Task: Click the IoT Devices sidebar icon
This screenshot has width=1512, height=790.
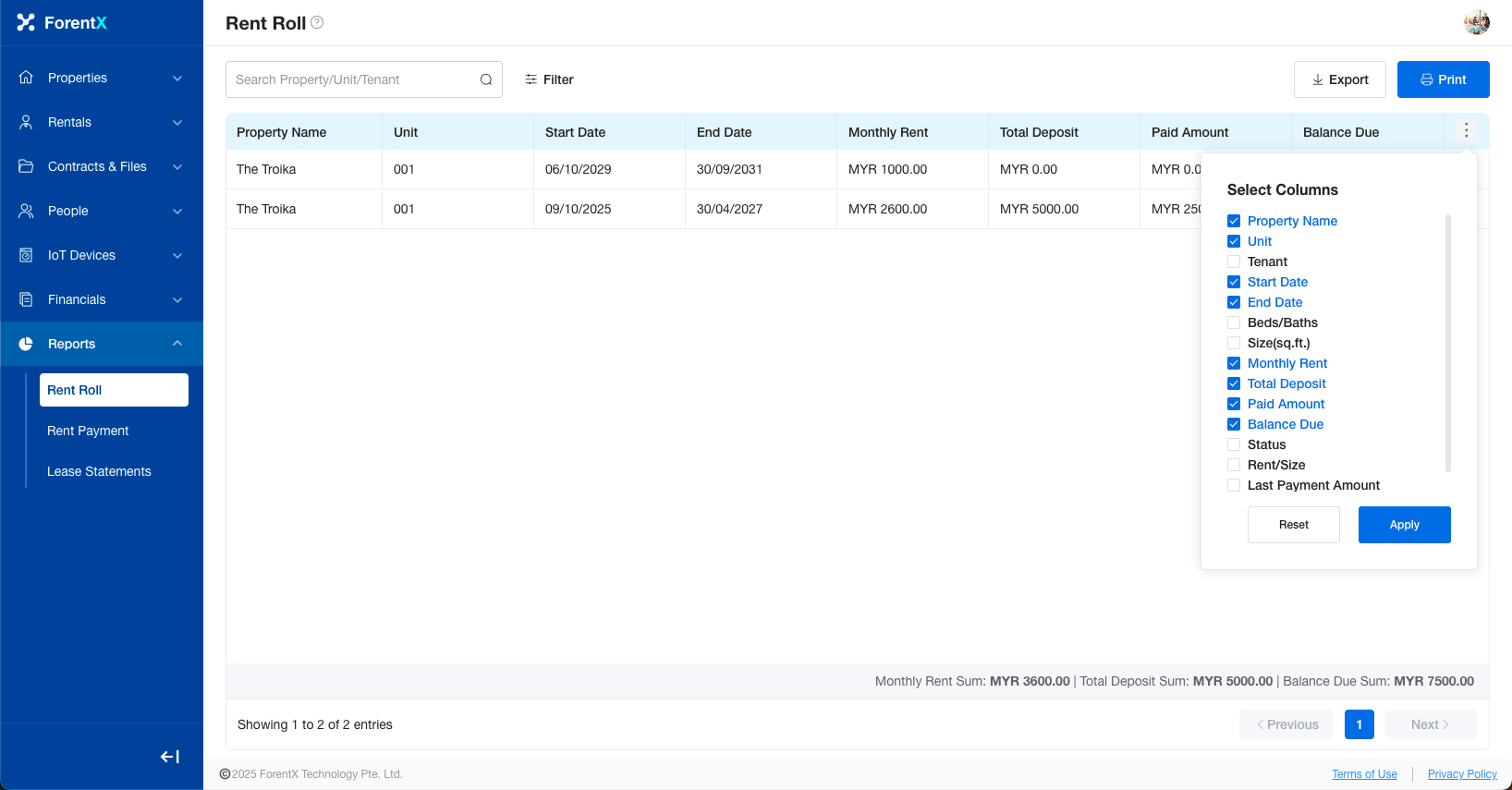Action: pos(26,255)
